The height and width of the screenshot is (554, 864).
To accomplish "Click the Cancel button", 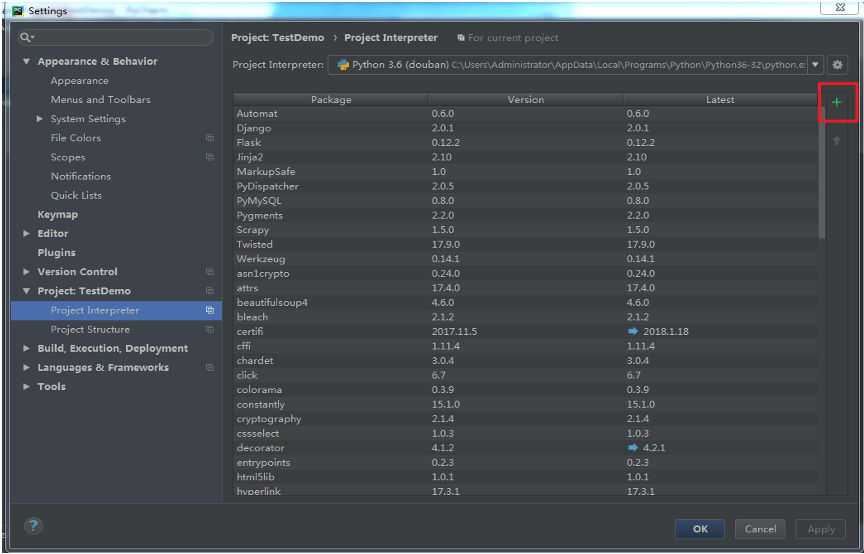I will pos(760,529).
